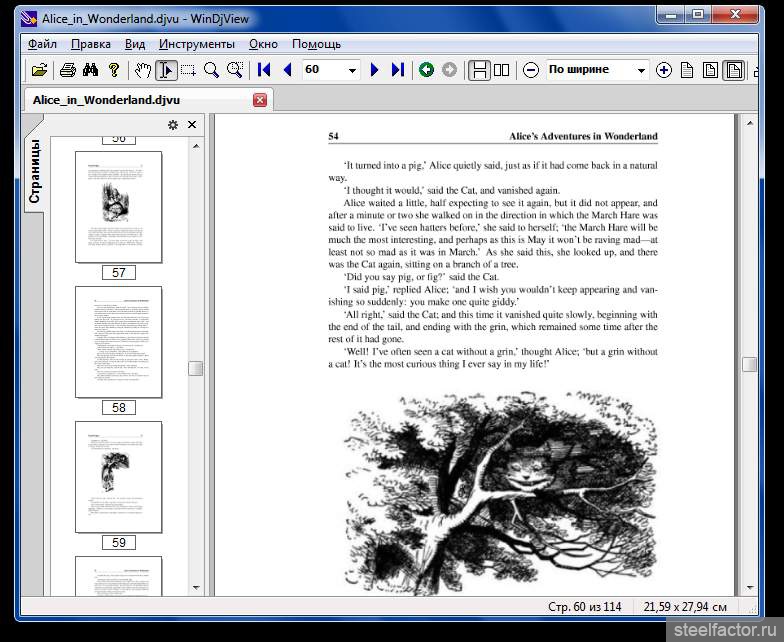
Task: Open the 'По ширине' zoom dropdown
Action: [641, 70]
